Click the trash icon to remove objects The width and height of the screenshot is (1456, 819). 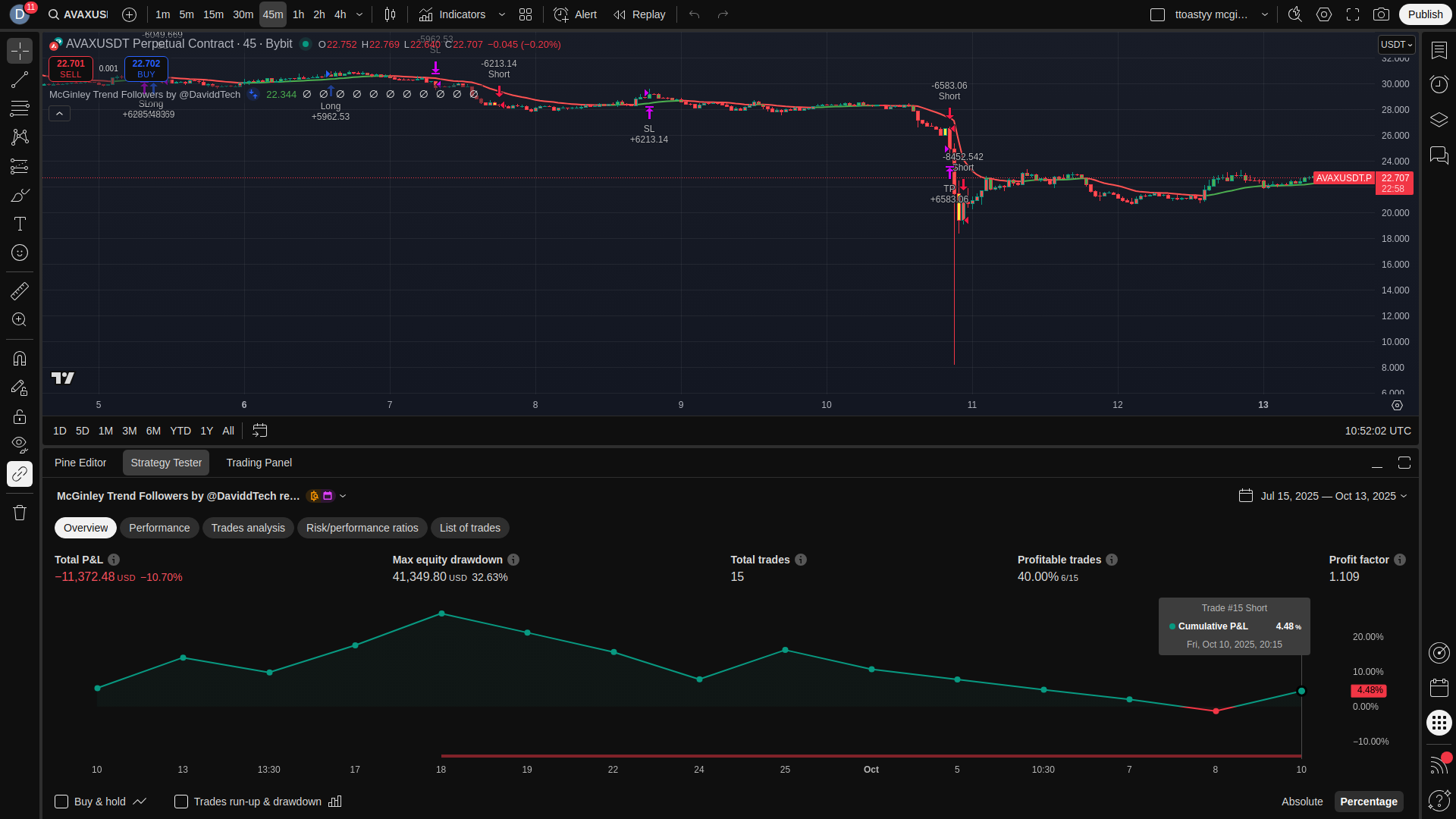[x=20, y=513]
